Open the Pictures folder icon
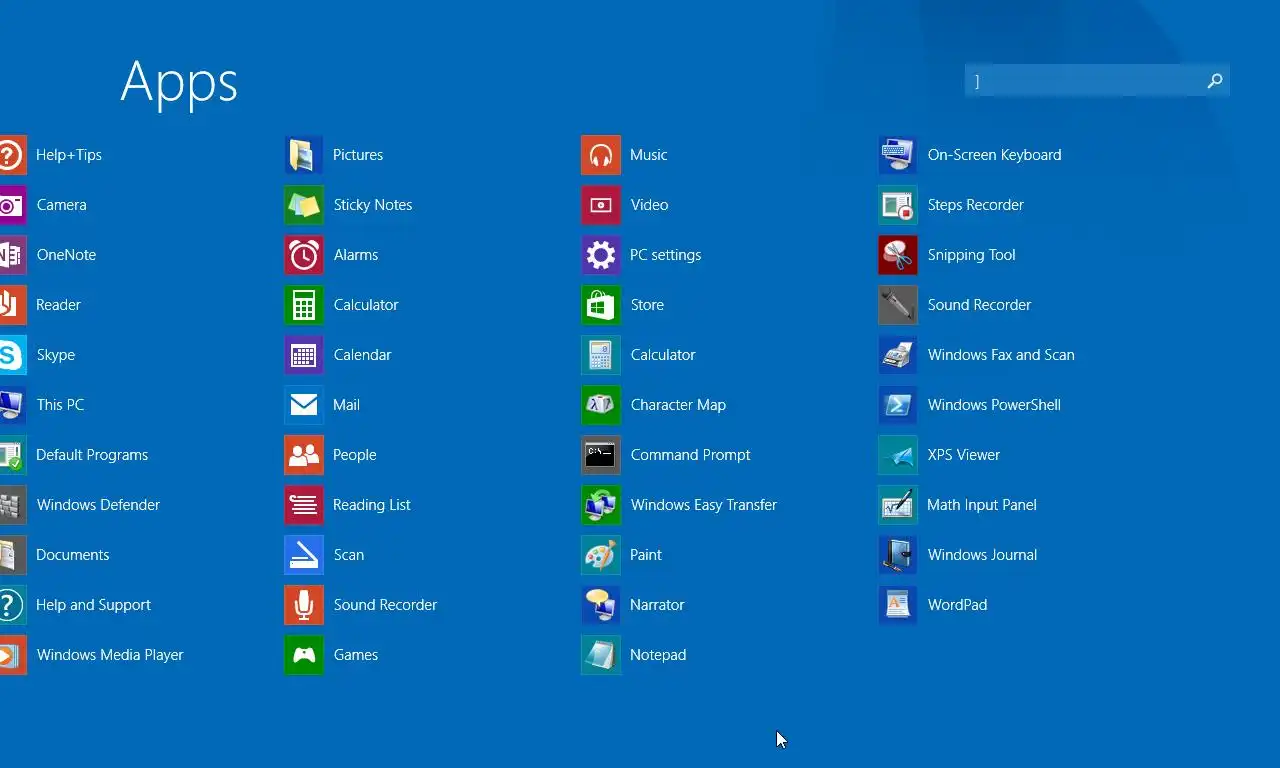The image size is (1280, 768). click(304, 155)
